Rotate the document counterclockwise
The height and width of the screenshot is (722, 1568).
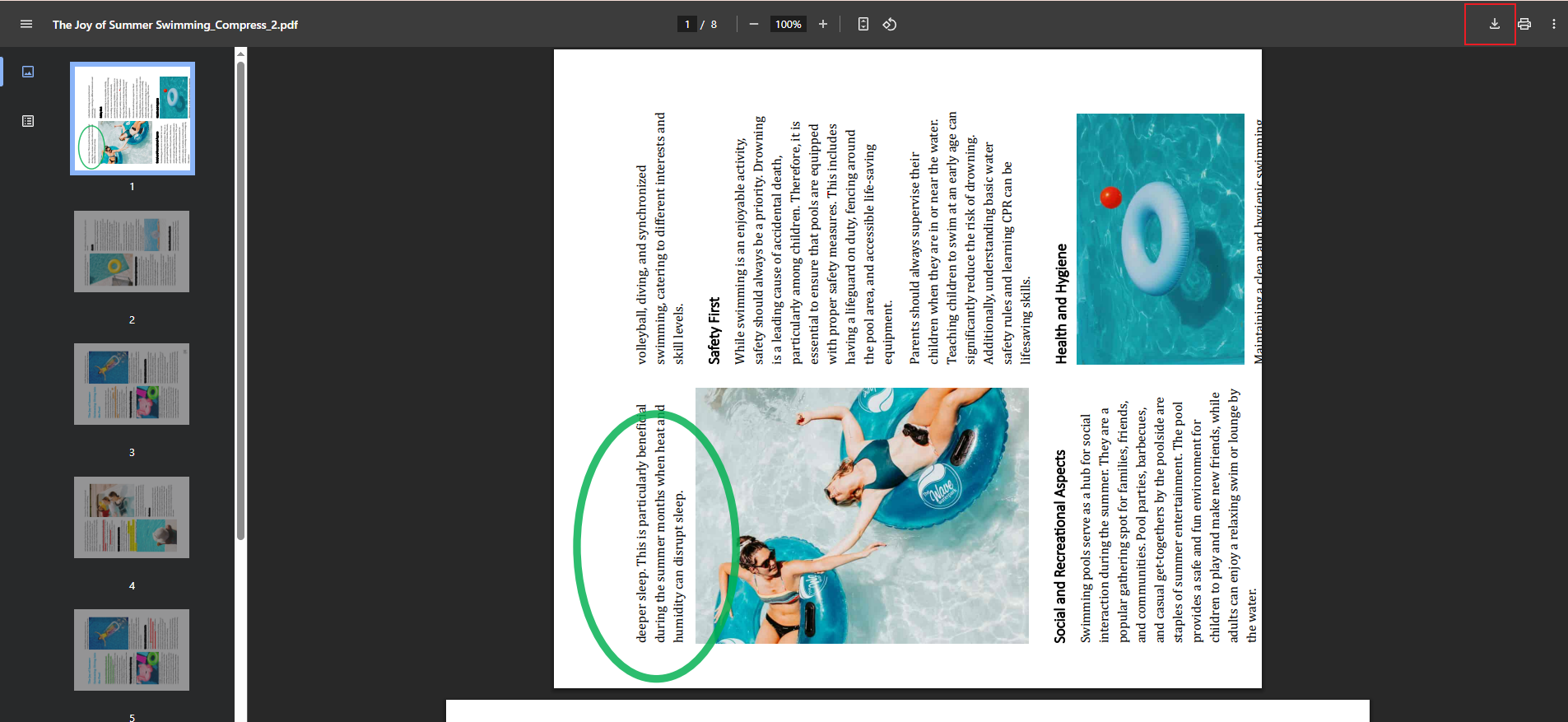[890, 25]
